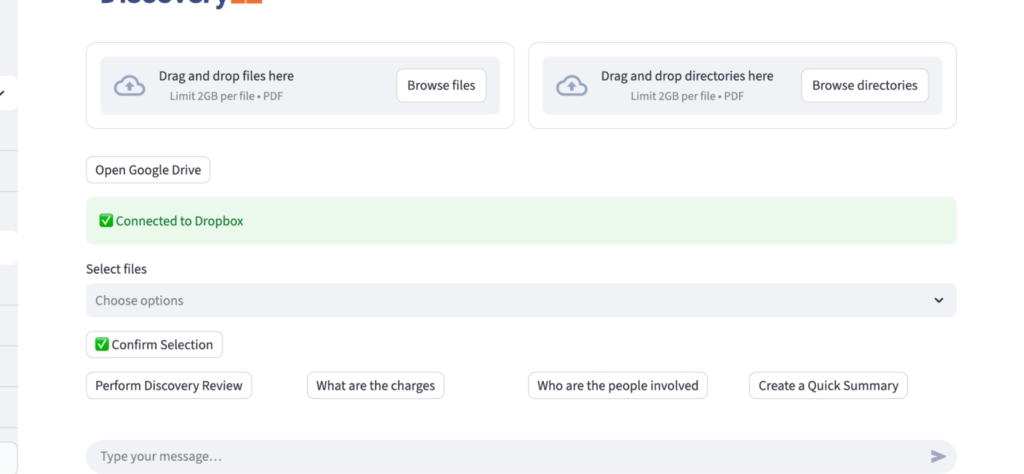Click the cloud upload icon for files

click(129, 86)
